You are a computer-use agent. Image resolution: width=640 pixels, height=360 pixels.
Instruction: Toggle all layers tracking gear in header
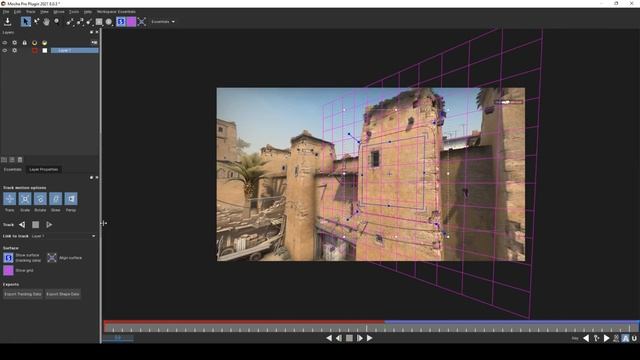[15, 42]
